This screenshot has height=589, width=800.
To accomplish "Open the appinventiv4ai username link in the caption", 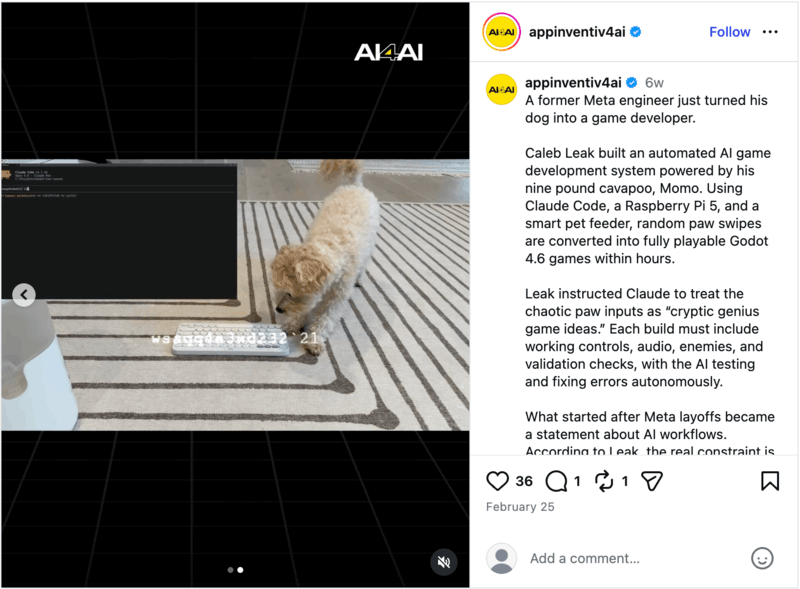I will tap(573, 82).
